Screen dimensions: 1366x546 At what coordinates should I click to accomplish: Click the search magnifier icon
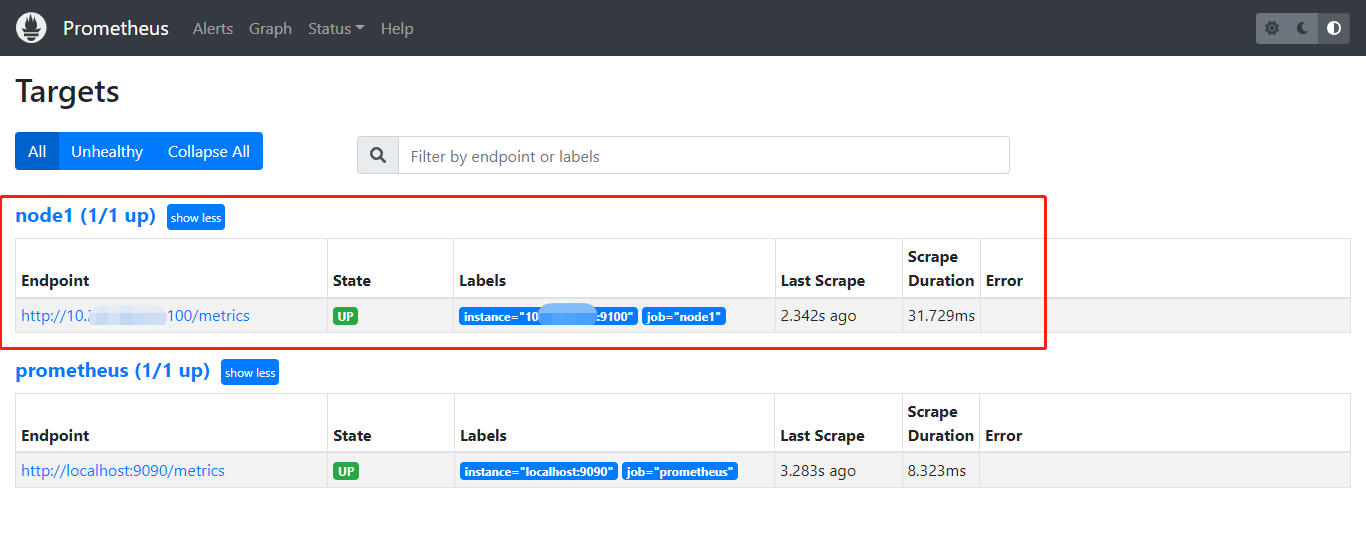[378, 156]
